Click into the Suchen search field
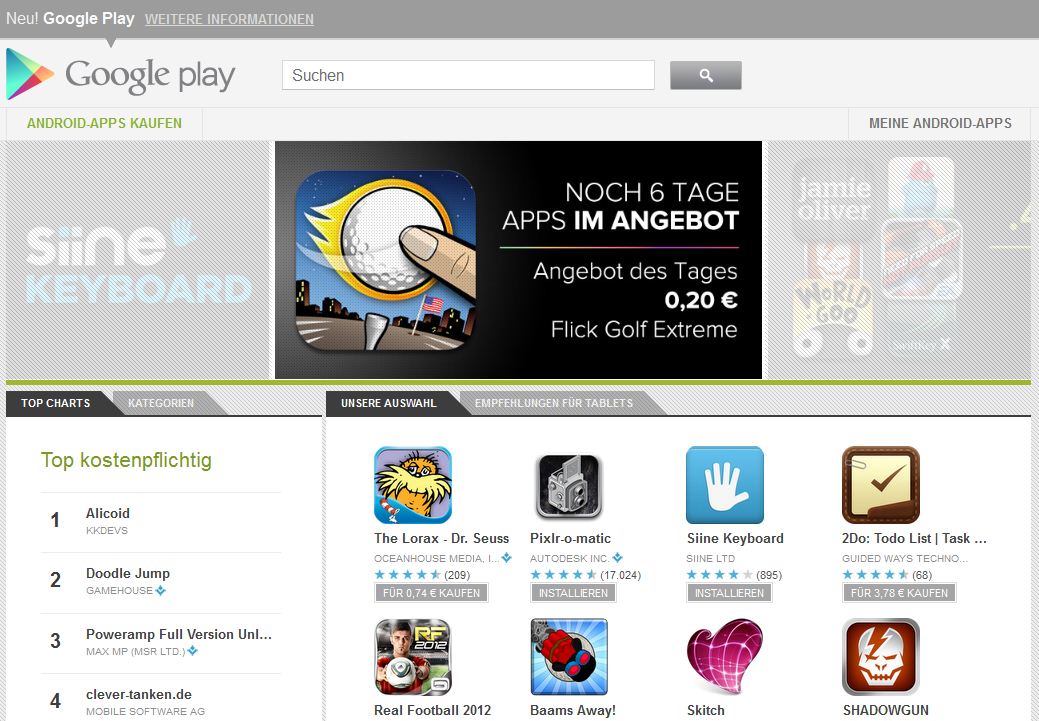Image resolution: width=1039 pixels, height=721 pixels. click(468, 76)
